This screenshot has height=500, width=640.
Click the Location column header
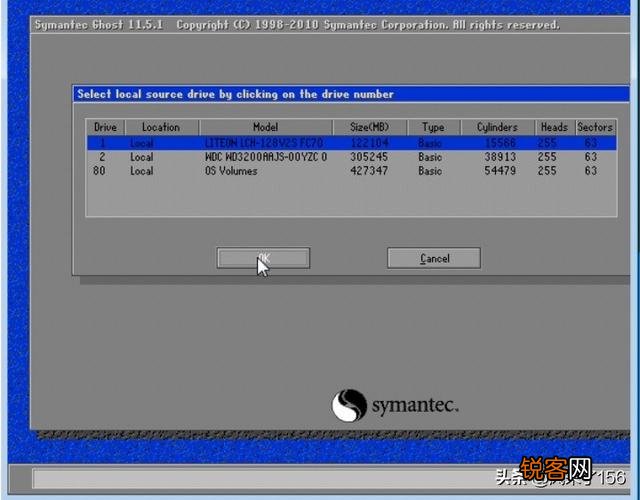coord(161,127)
